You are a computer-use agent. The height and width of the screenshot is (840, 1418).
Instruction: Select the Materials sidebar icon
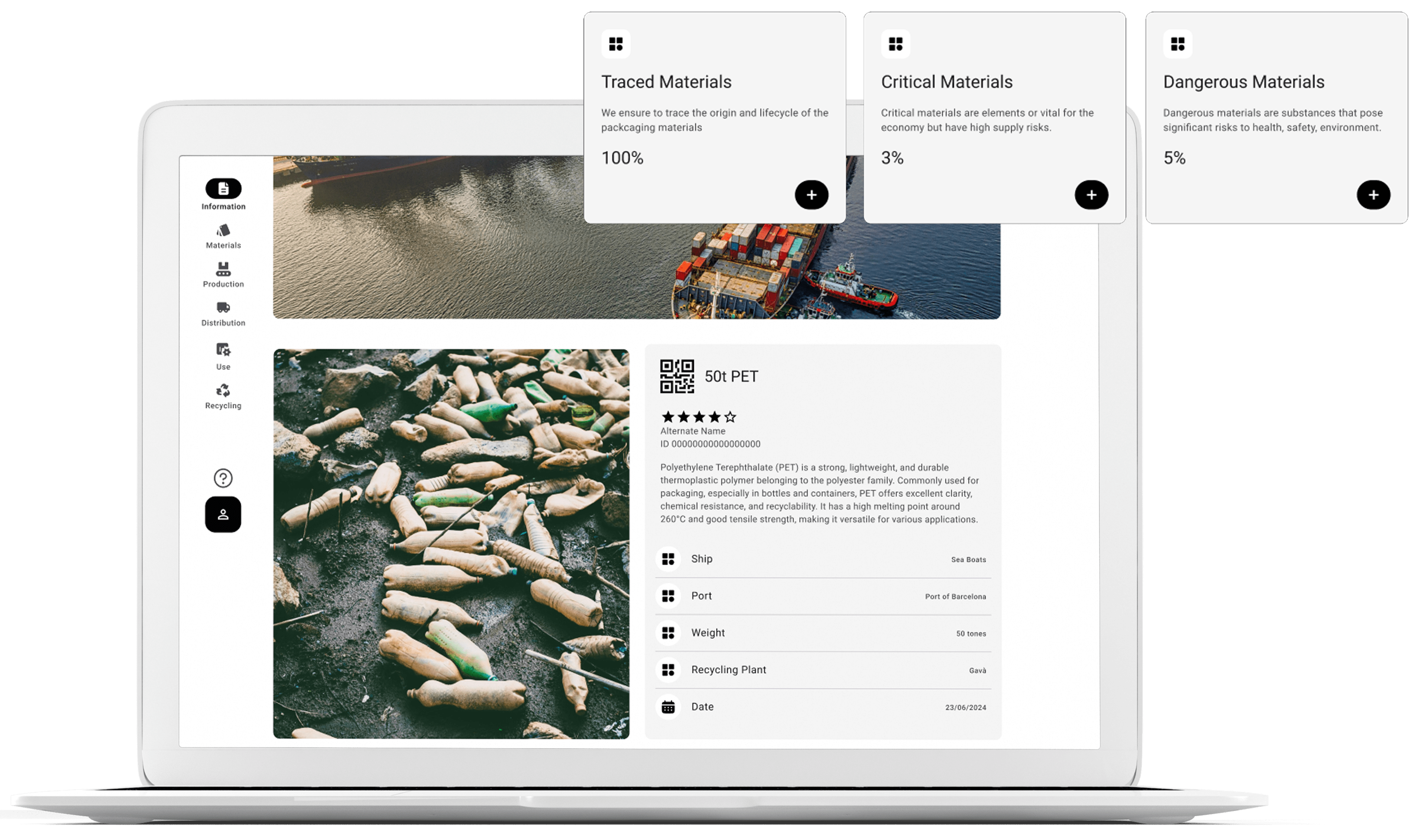223,231
